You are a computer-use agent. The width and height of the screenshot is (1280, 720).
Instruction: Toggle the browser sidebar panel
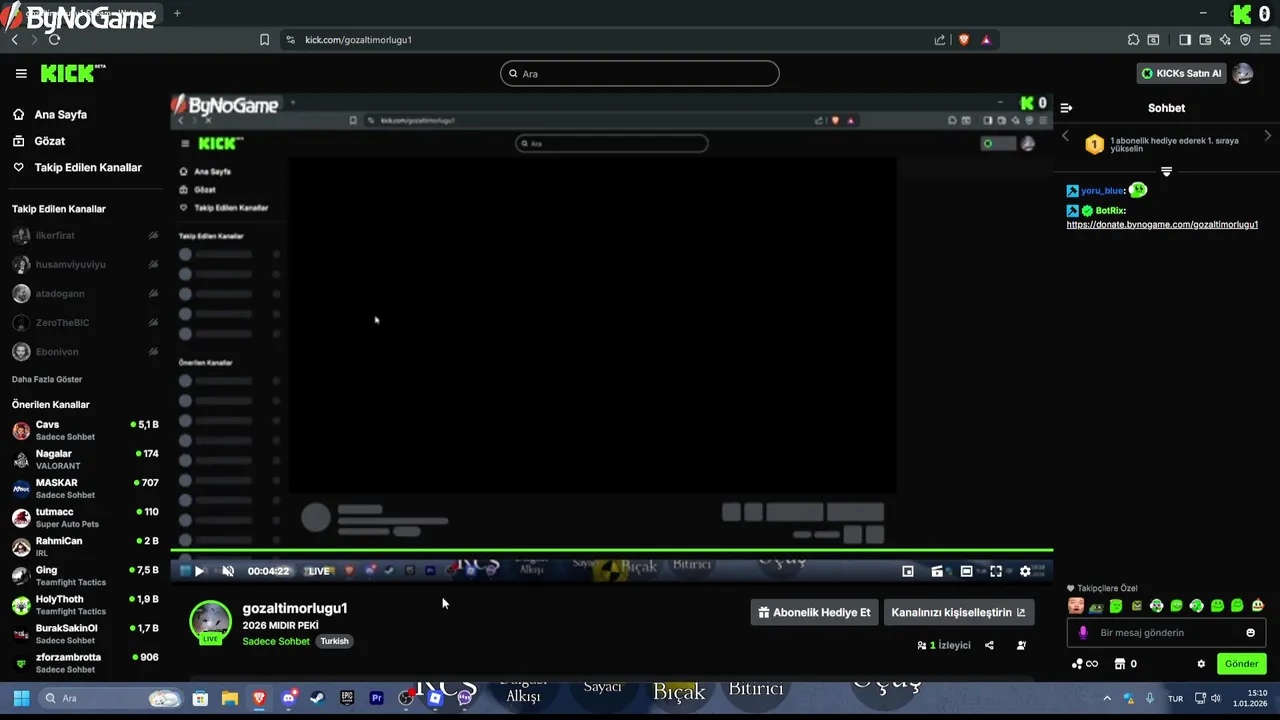1185,40
